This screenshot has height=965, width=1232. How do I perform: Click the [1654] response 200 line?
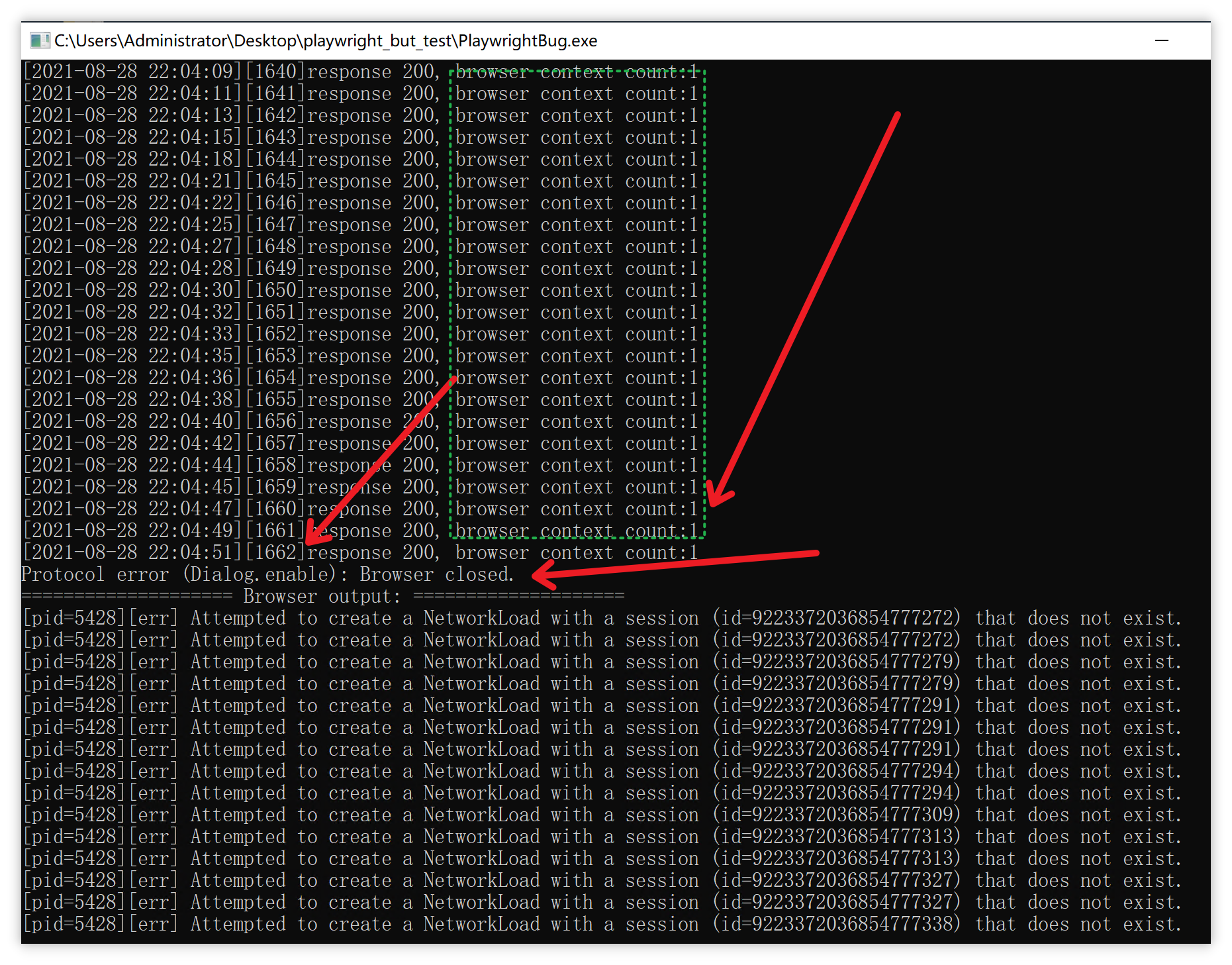361,378
